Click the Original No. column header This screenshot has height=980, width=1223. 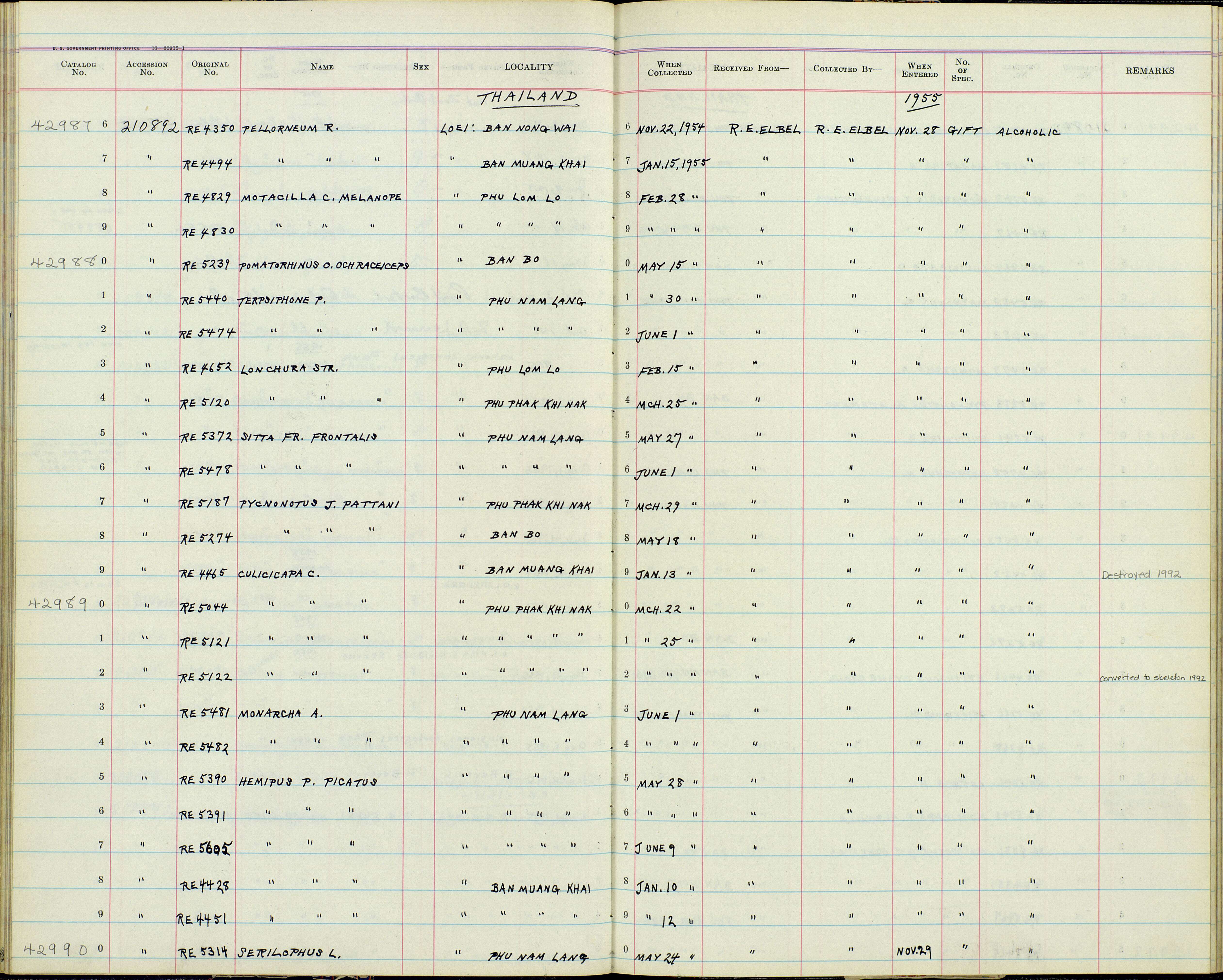coord(210,68)
